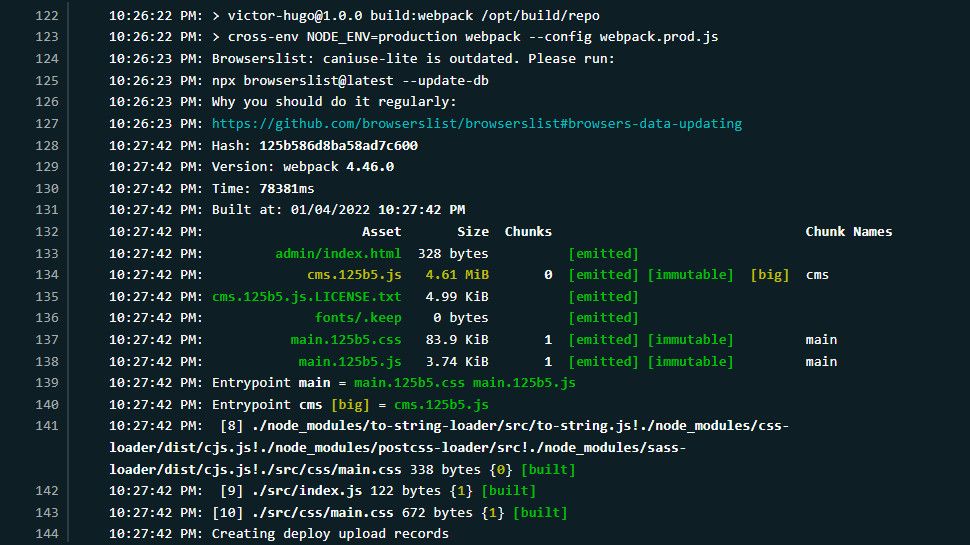Click the main.125b5.css asset in the table
The height and width of the screenshot is (545, 970).
[346, 340]
